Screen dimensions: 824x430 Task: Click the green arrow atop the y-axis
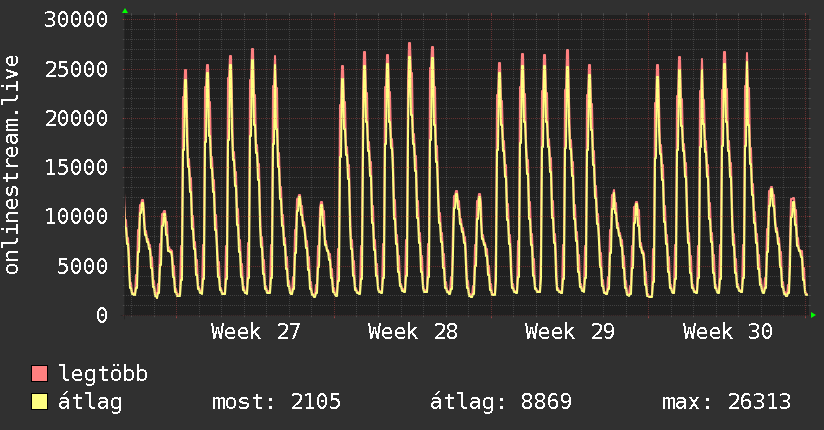[x=125, y=11]
